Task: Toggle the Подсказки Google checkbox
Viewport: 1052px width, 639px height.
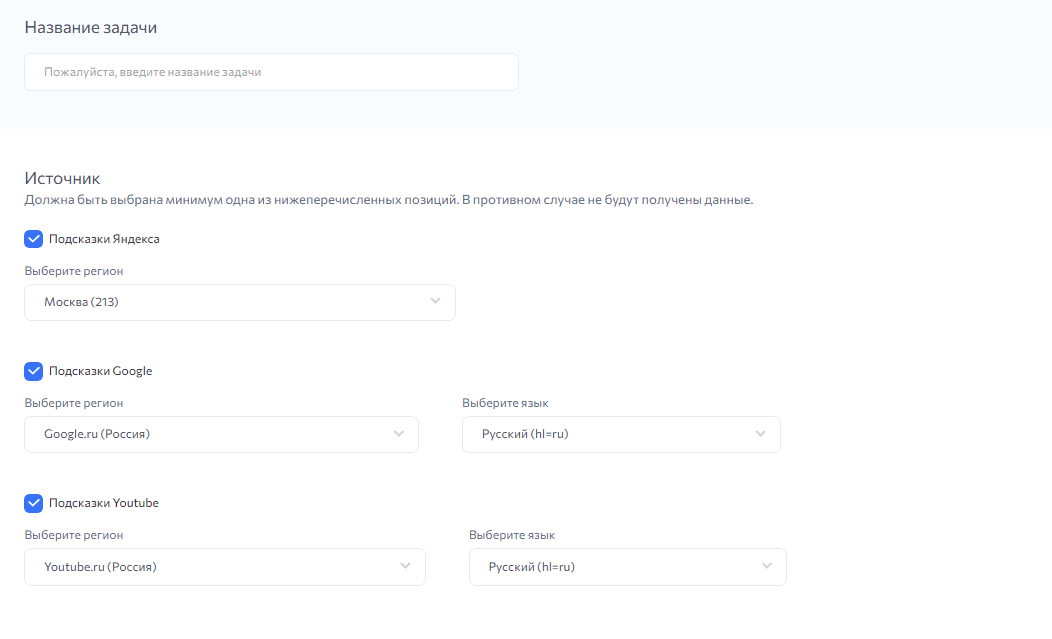Action: (34, 371)
